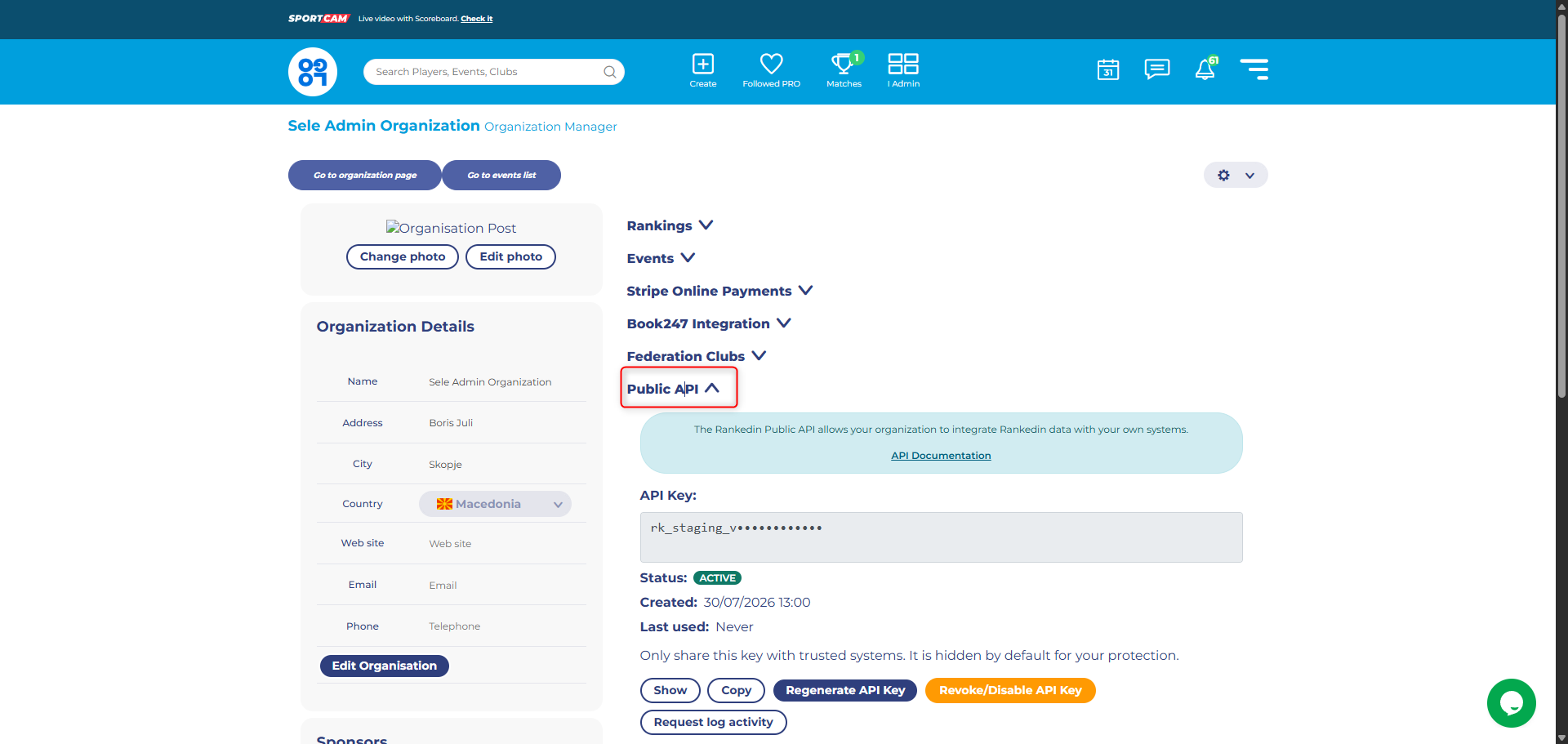Viewport: 1568px width, 744px height.
Task: Open the hamburger menu icon
Action: coord(1254,69)
